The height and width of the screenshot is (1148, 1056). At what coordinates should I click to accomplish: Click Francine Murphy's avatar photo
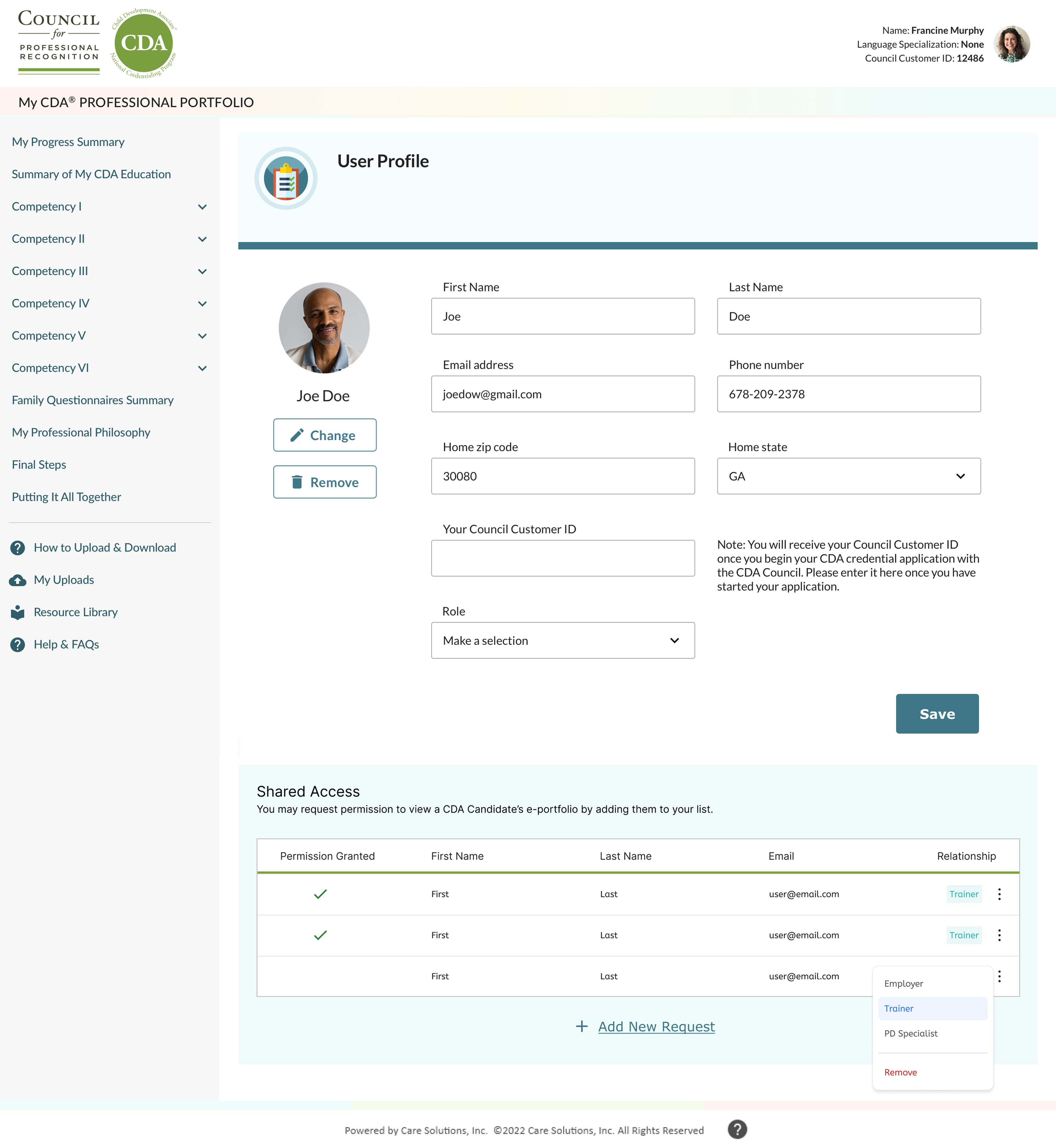(x=1011, y=44)
